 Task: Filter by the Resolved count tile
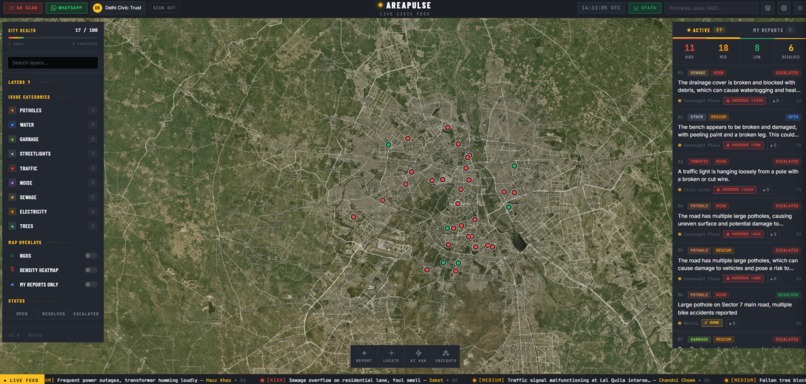tap(791, 51)
